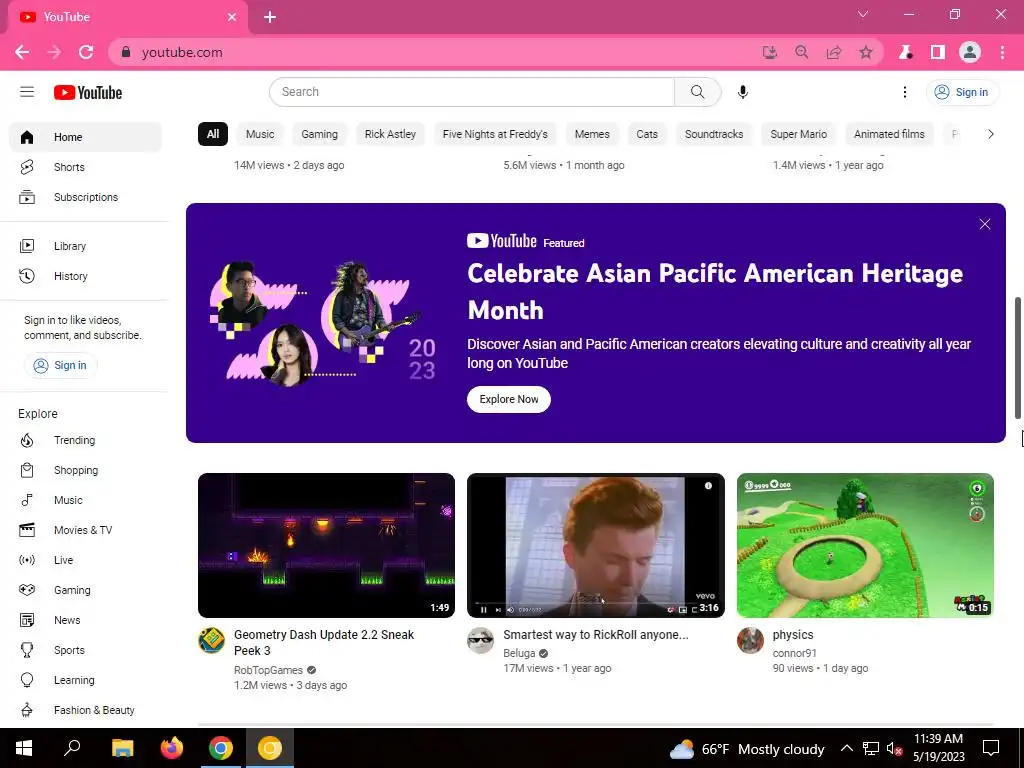Click the Geometry Dash video thumbnail
This screenshot has height=768, width=1024.
pyautogui.click(x=327, y=545)
